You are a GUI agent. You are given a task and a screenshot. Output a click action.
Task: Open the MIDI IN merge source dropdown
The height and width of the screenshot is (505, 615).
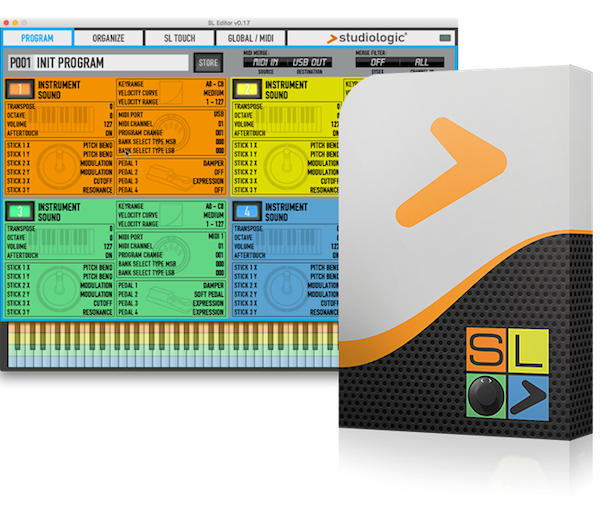tap(267, 62)
